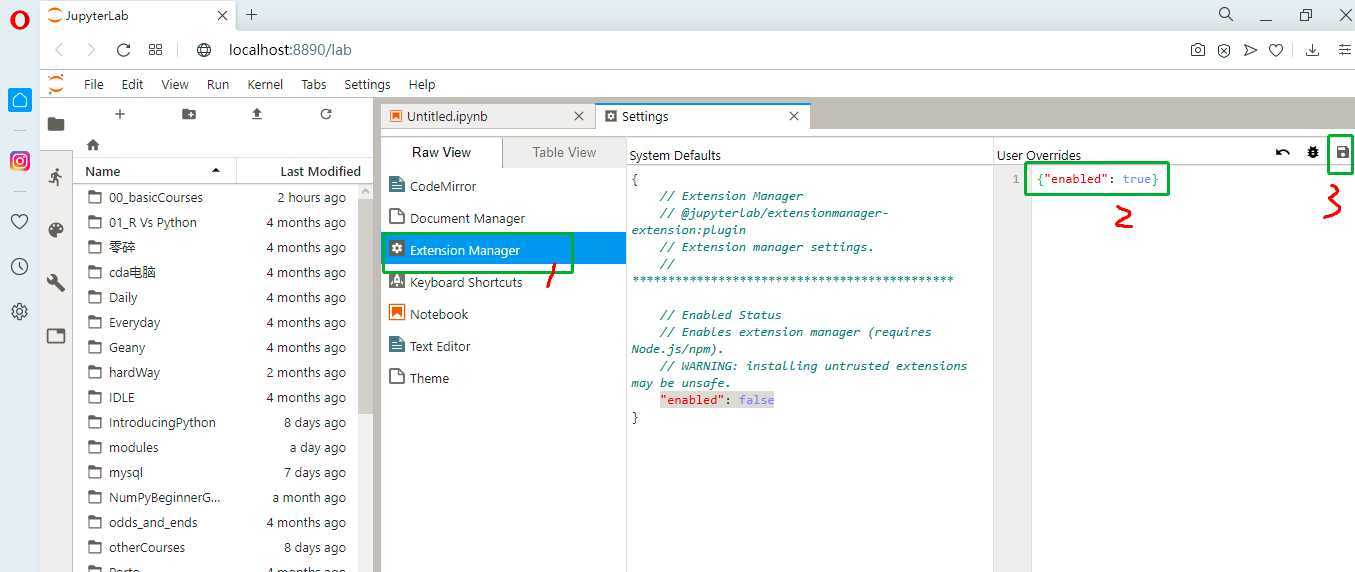Select the Text Editor settings entry
This screenshot has width=1355, height=572.
coord(504,346)
